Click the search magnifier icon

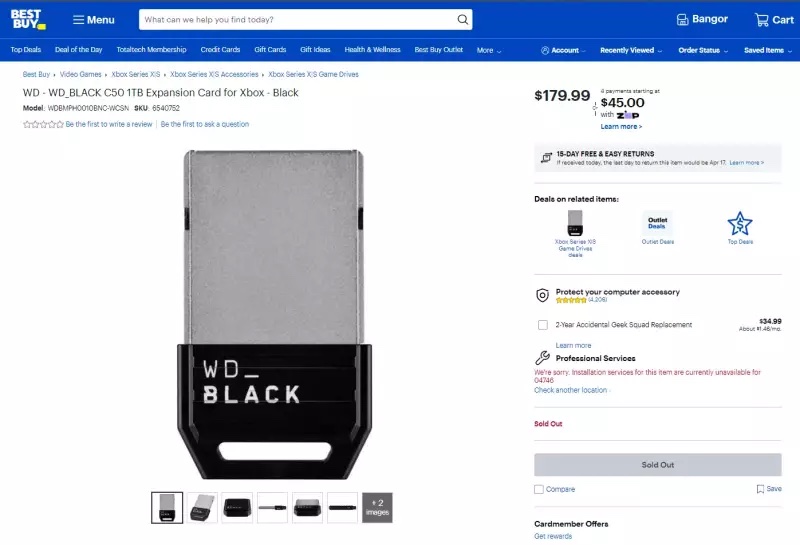(462, 19)
